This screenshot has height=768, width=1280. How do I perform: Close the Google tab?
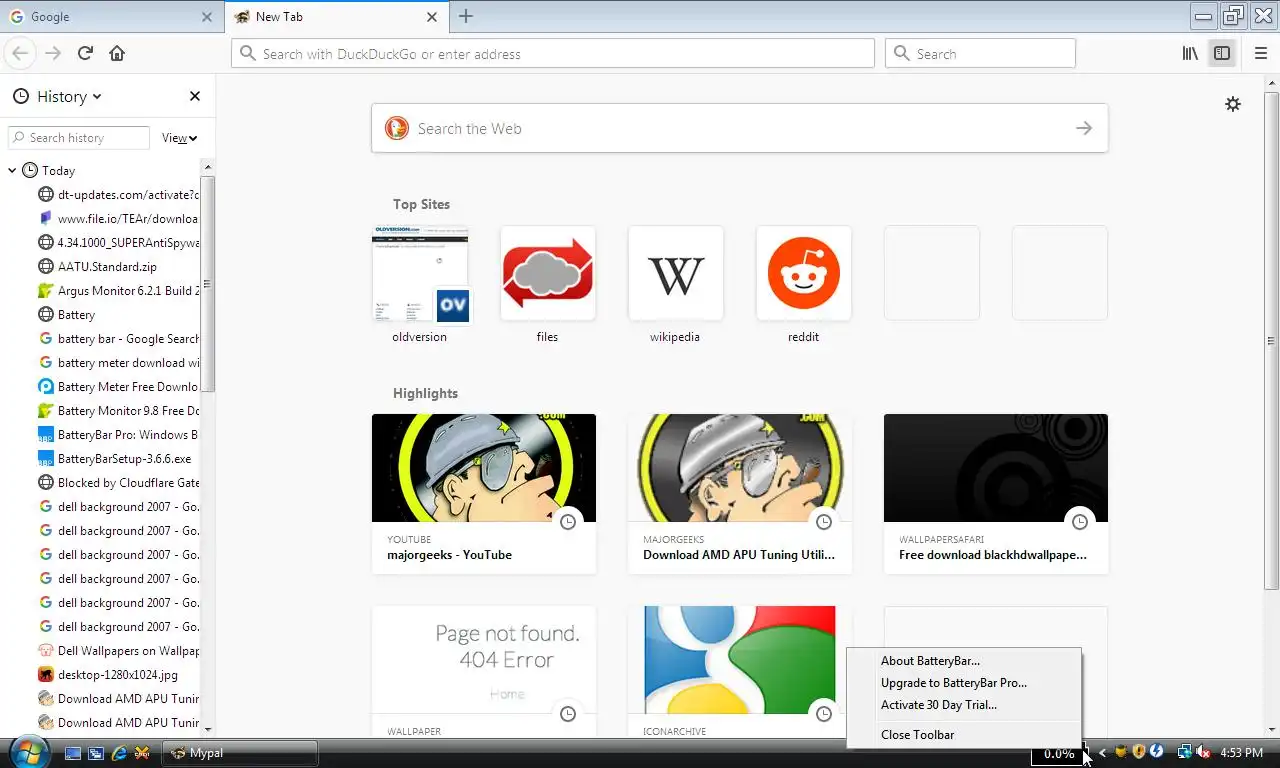[x=207, y=17]
